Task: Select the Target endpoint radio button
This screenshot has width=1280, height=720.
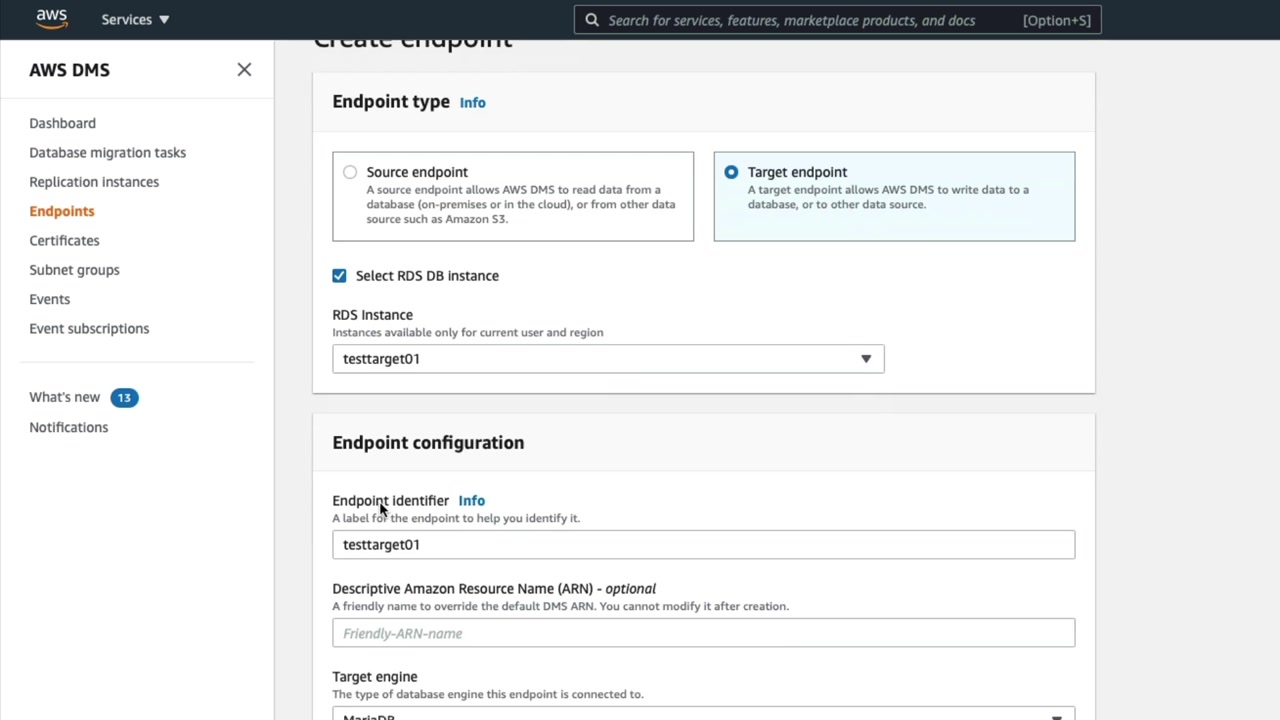Action: coord(731,173)
